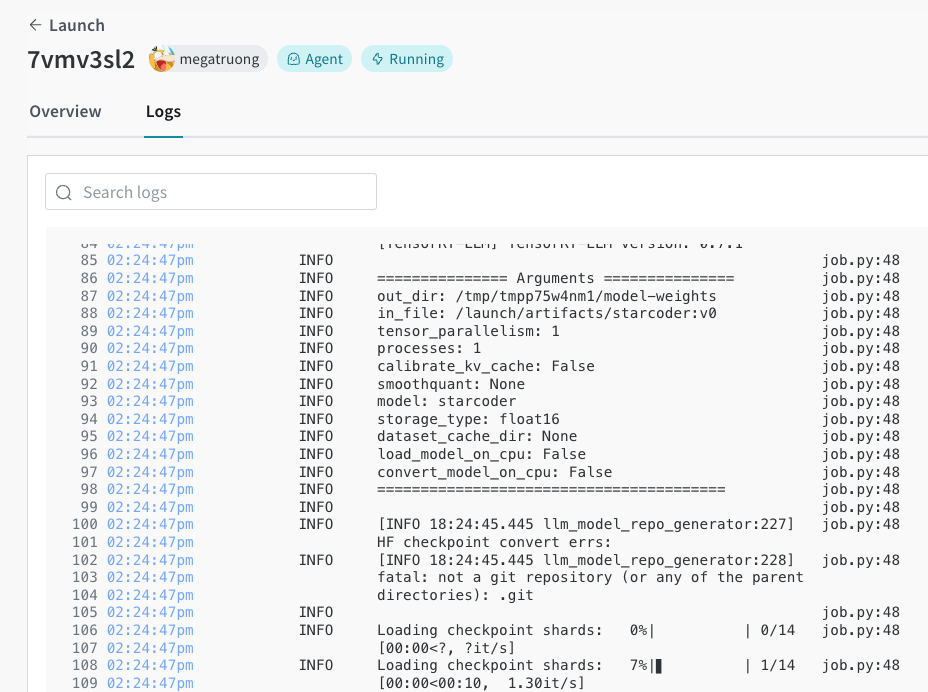Click timestamp for line 106 checkpoint loading
This screenshot has height=692, width=928.
(150, 630)
